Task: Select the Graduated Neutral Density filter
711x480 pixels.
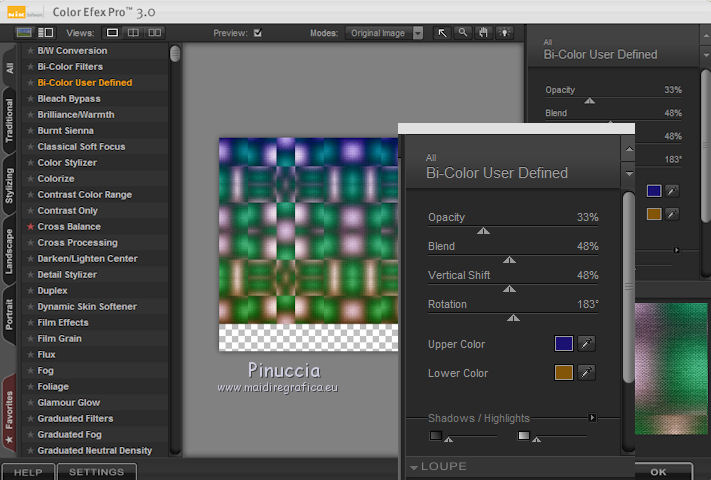Action: [x=95, y=451]
